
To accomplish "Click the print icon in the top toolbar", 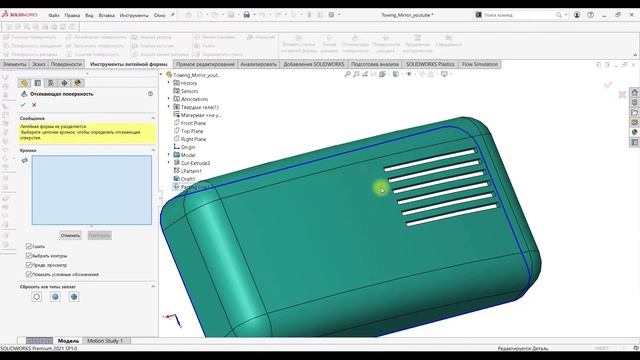I will (x=247, y=15).
